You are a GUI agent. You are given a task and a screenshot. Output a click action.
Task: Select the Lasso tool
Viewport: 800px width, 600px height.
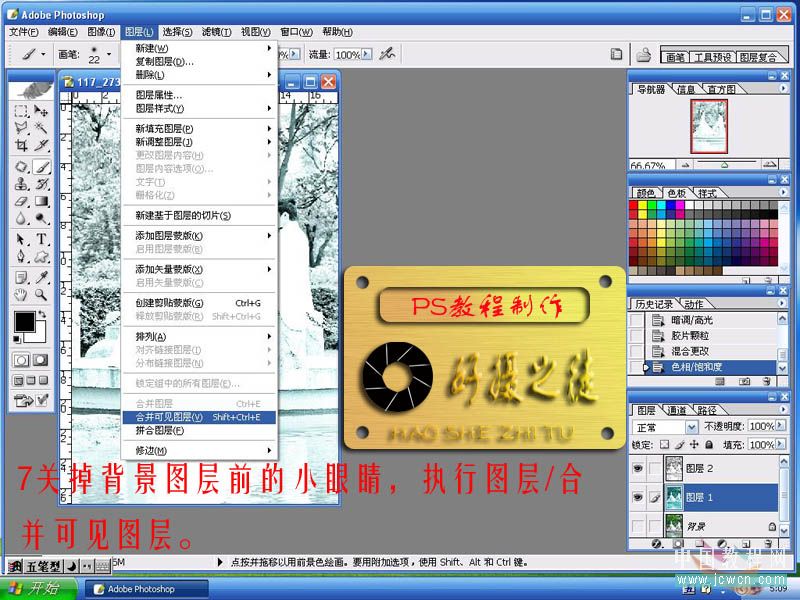click(21, 128)
